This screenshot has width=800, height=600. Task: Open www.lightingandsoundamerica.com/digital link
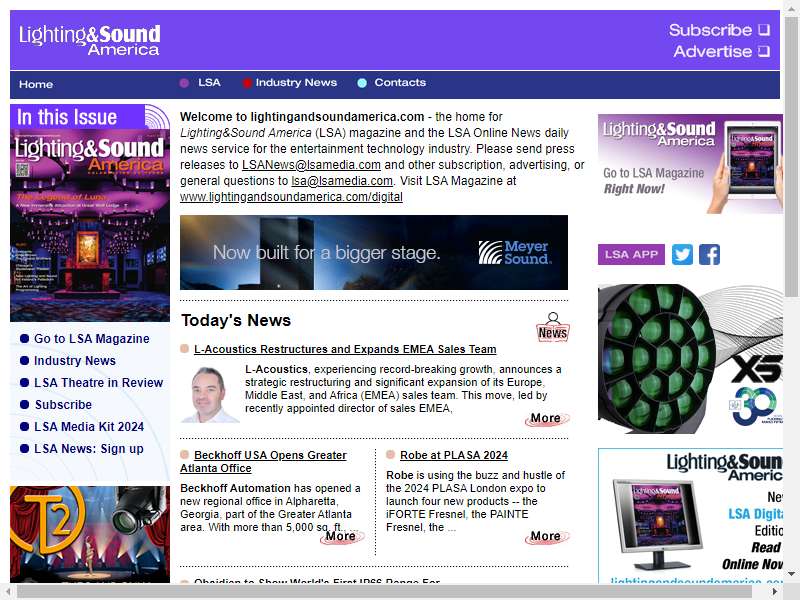(291, 196)
